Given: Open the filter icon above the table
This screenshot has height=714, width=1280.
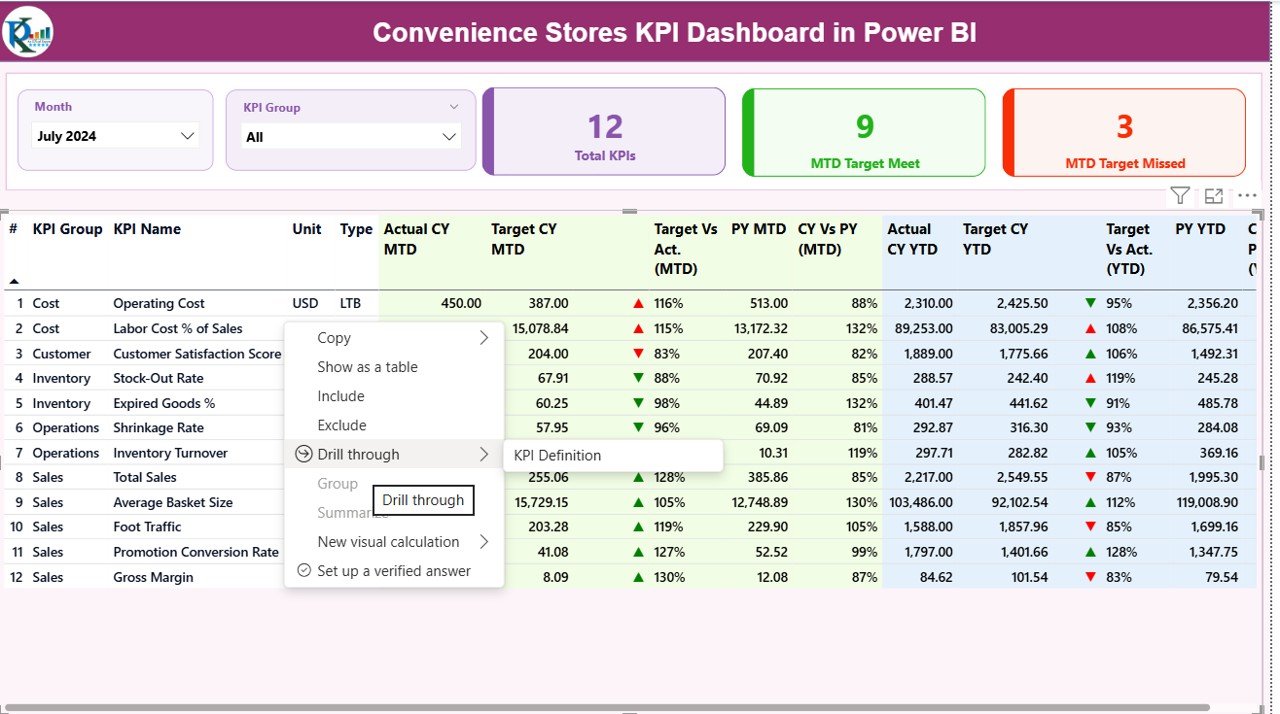Looking at the screenshot, I should [1179, 195].
